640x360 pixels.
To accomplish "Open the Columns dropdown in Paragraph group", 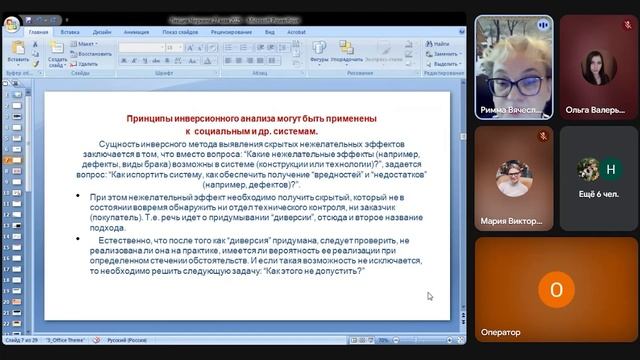I will [273, 61].
